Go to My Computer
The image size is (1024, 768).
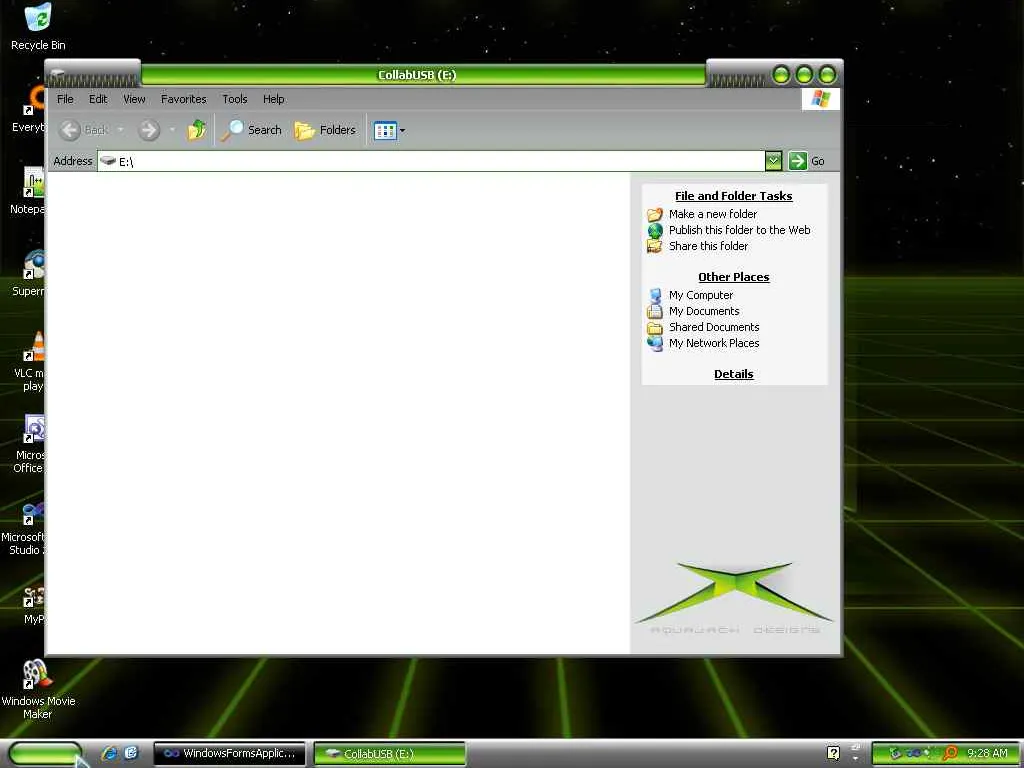click(701, 295)
